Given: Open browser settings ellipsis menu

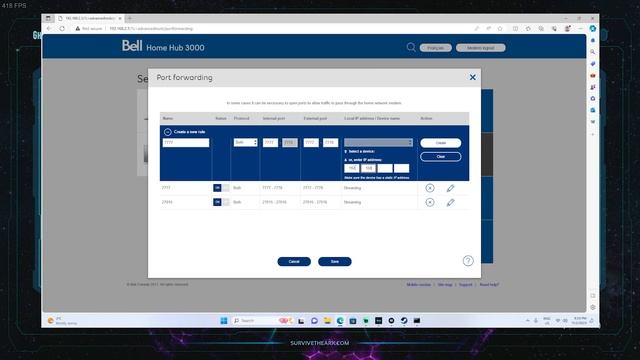Looking at the screenshot, I should pos(580,29).
